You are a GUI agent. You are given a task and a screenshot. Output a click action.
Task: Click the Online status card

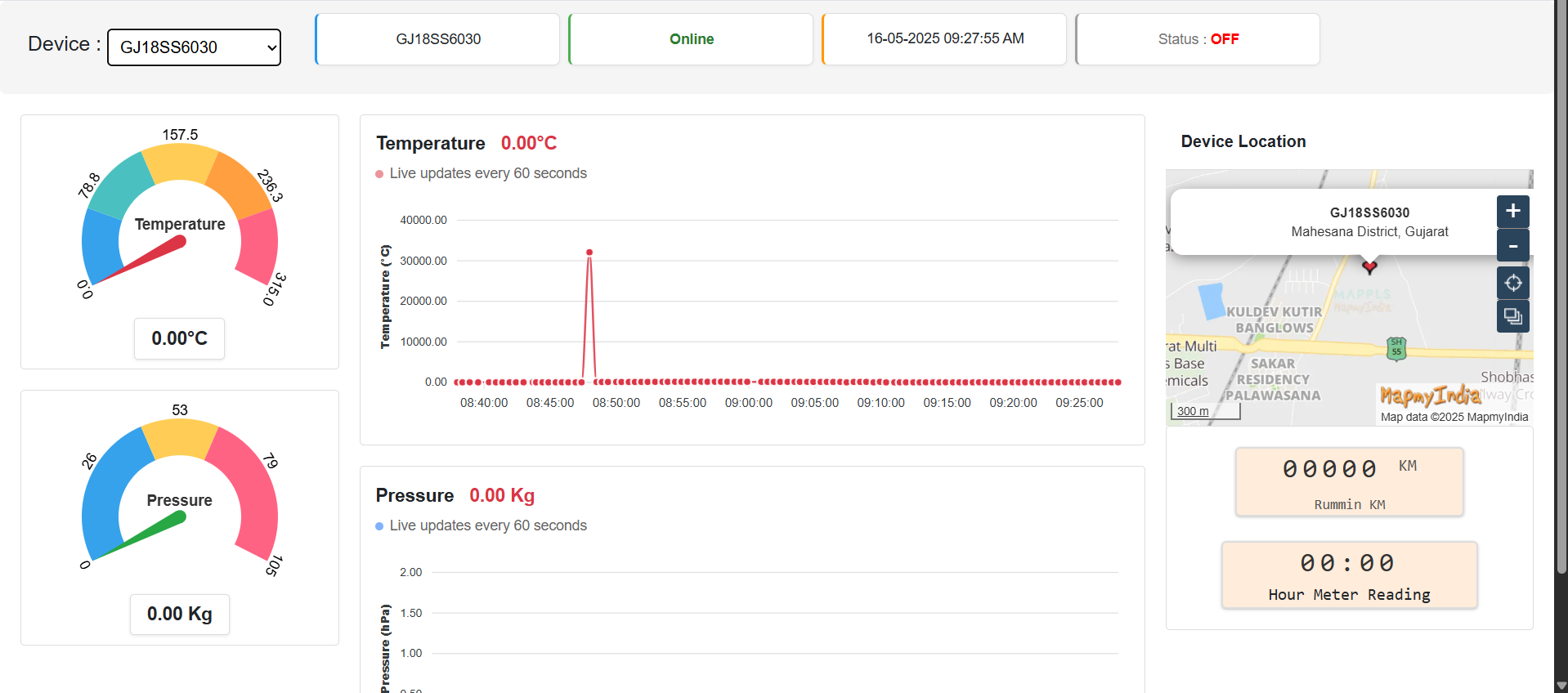point(691,39)
